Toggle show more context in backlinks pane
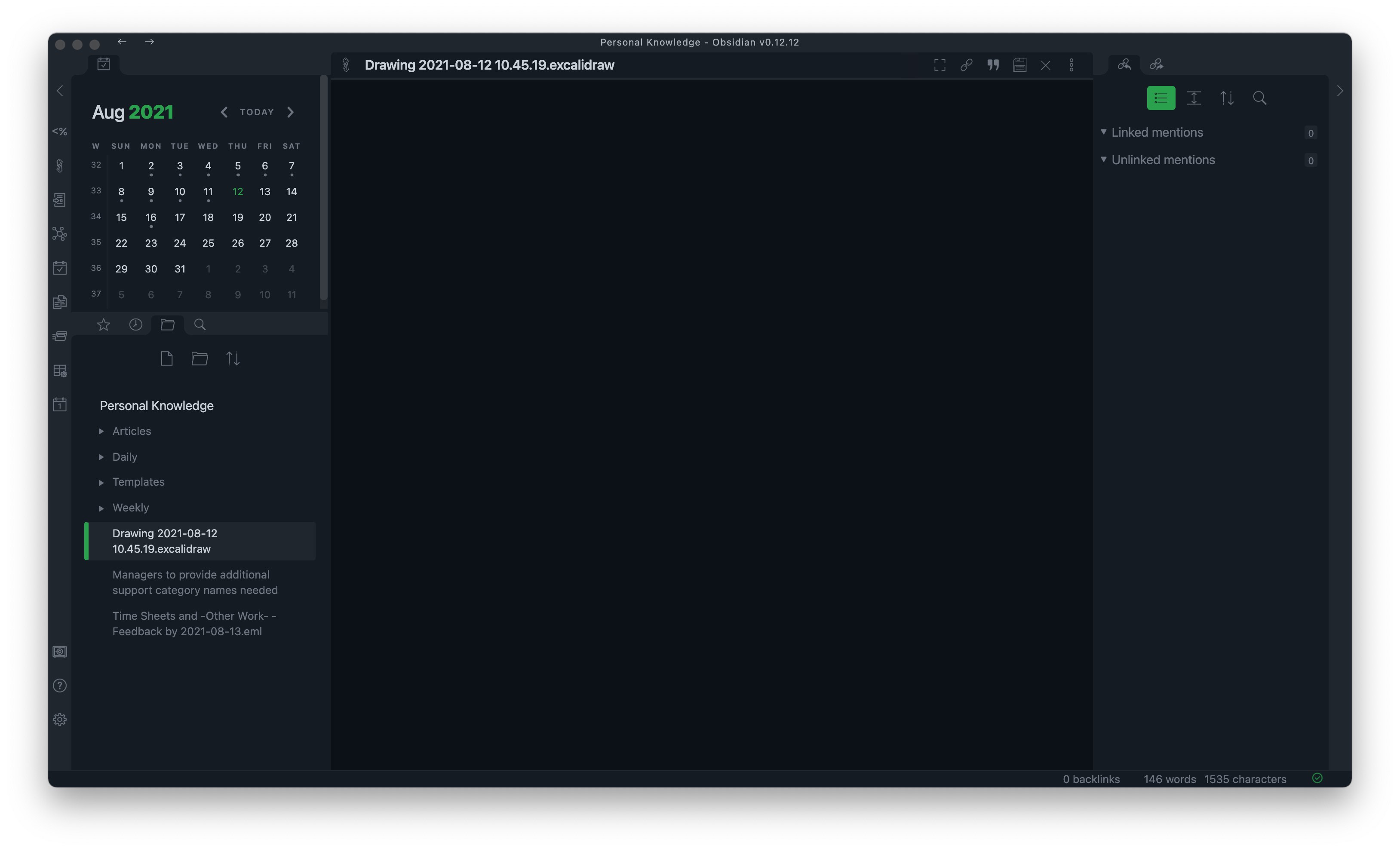The height and width of the screenshot is (851, 1400). [x=1194, y=98]
